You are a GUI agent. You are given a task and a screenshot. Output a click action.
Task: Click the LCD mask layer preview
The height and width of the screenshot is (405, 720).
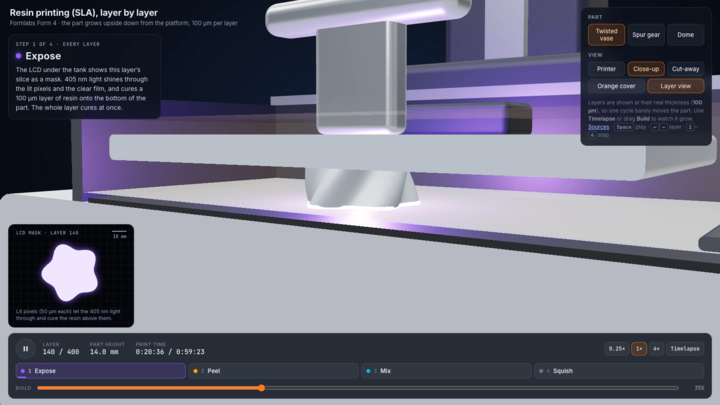point(71,276)
